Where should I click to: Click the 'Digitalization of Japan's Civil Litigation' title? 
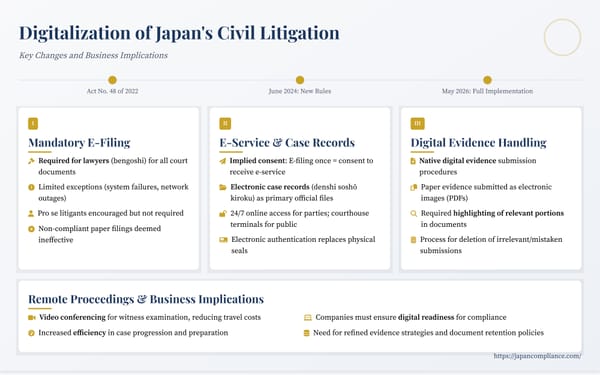(179, 33)
